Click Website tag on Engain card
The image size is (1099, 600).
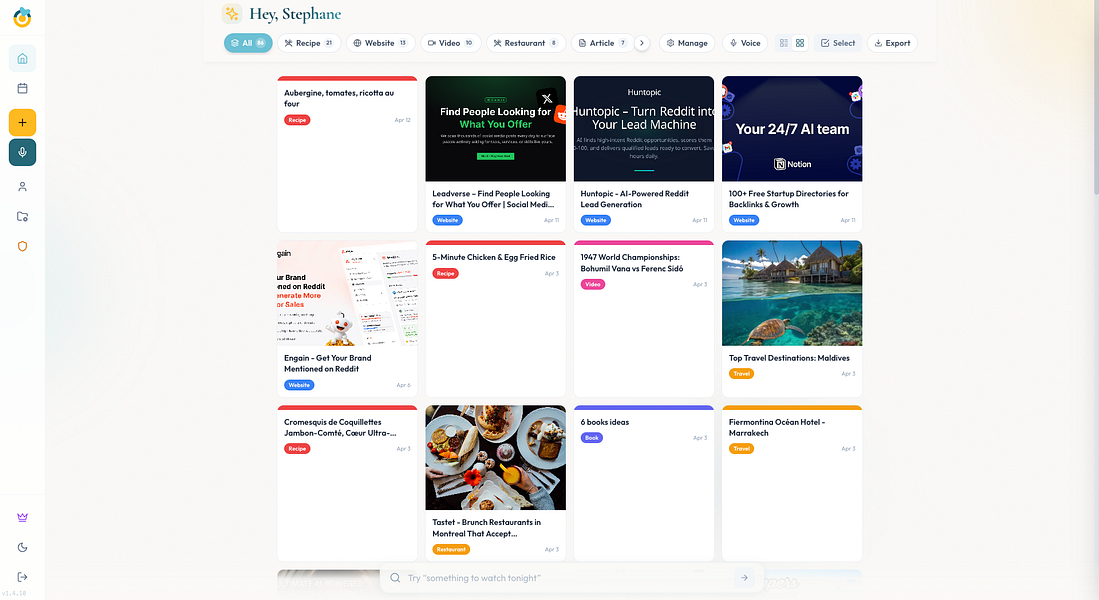click(299, 385)
